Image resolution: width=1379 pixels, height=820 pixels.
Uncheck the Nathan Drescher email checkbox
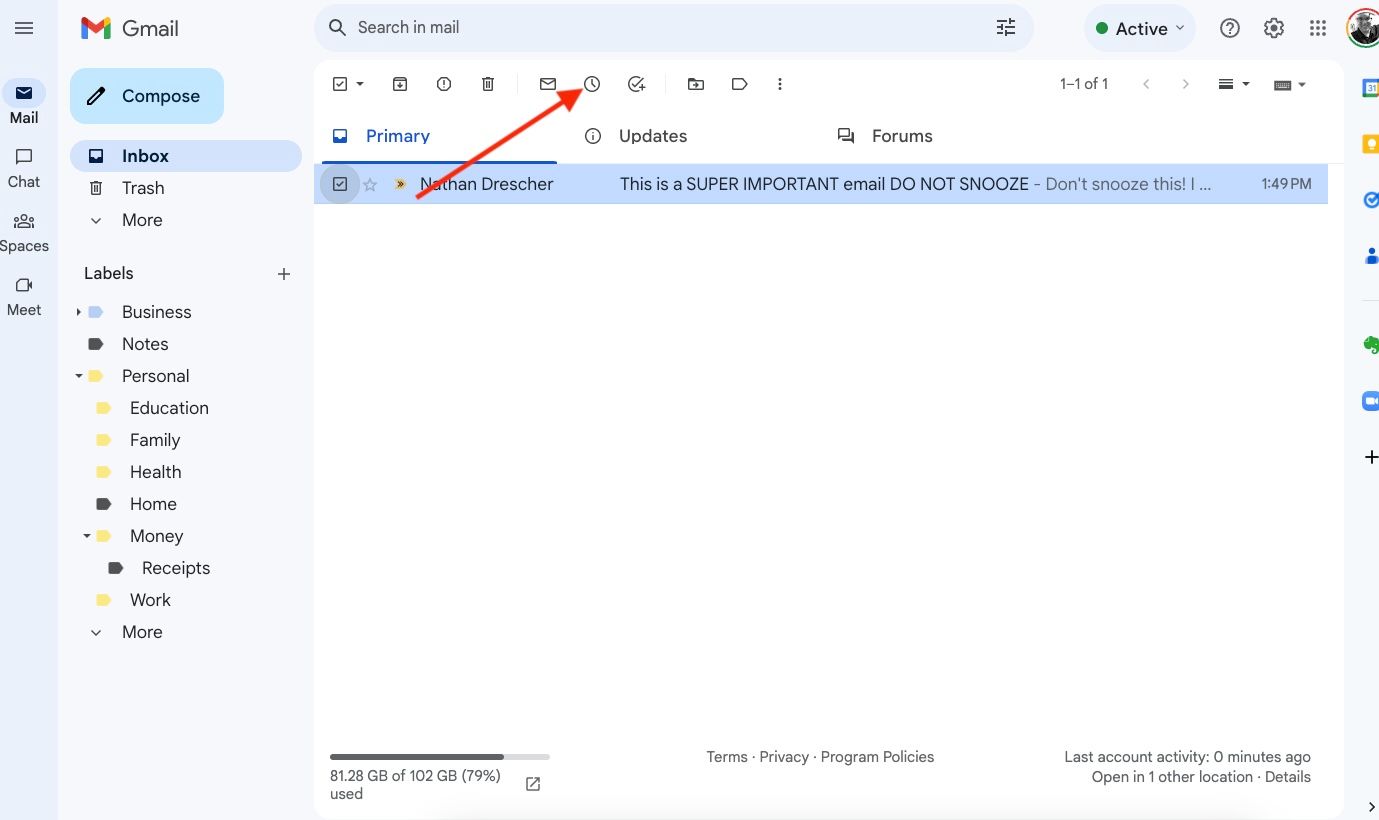pyautogui.click(x=340, y=184)
